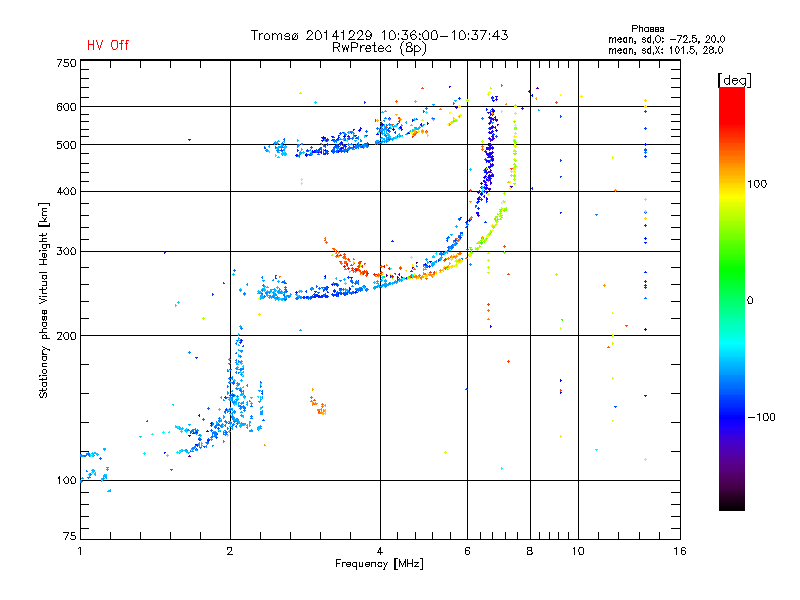Click the "Stationary phase Virtual Height [km]" axis title
The height and width of the screenshot is (600, 800).
[x=44, y=300]
